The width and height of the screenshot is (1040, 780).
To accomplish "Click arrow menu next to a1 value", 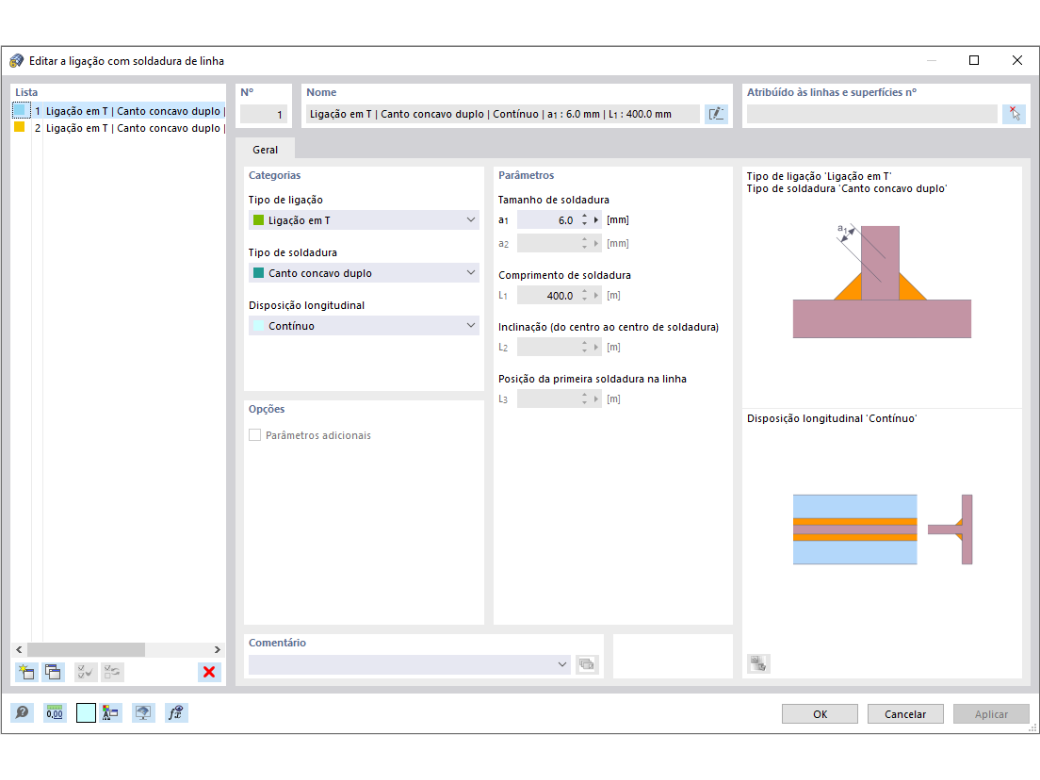I will [596, 220].
